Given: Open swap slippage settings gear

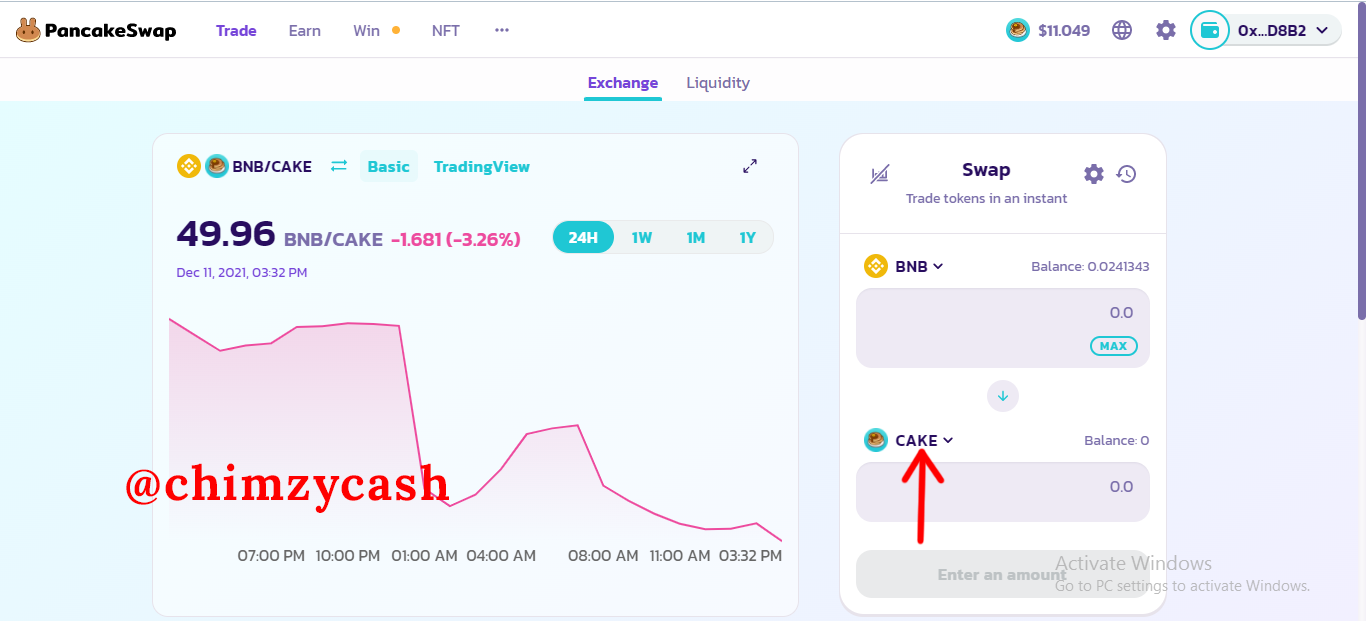Looking at the screenshot, I should [1094, 174].
